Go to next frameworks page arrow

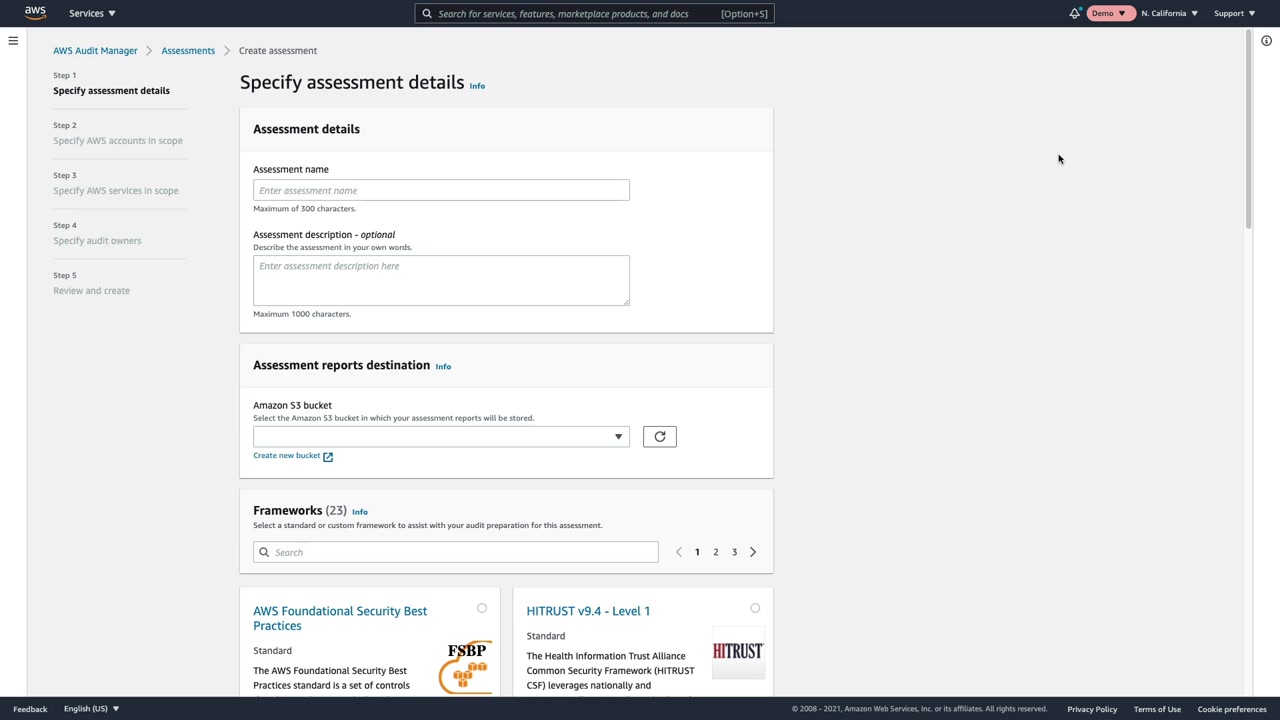pyautogui.click(x=753, y=552)
